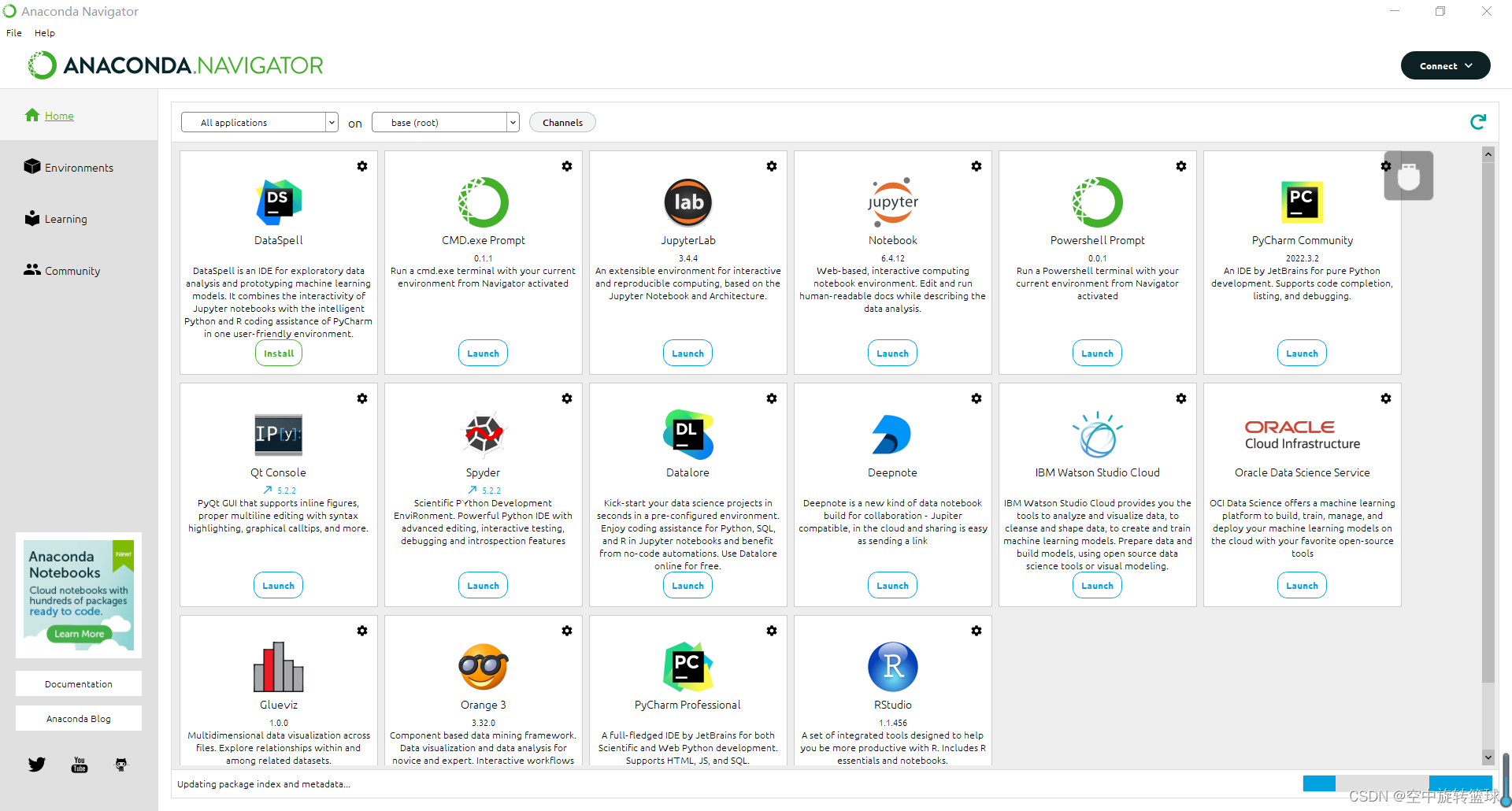This screenshot has height=811, width=1512.
Task: Open settings gear for RStudio card
Action: pyautogui.click(x=976, y=631)
